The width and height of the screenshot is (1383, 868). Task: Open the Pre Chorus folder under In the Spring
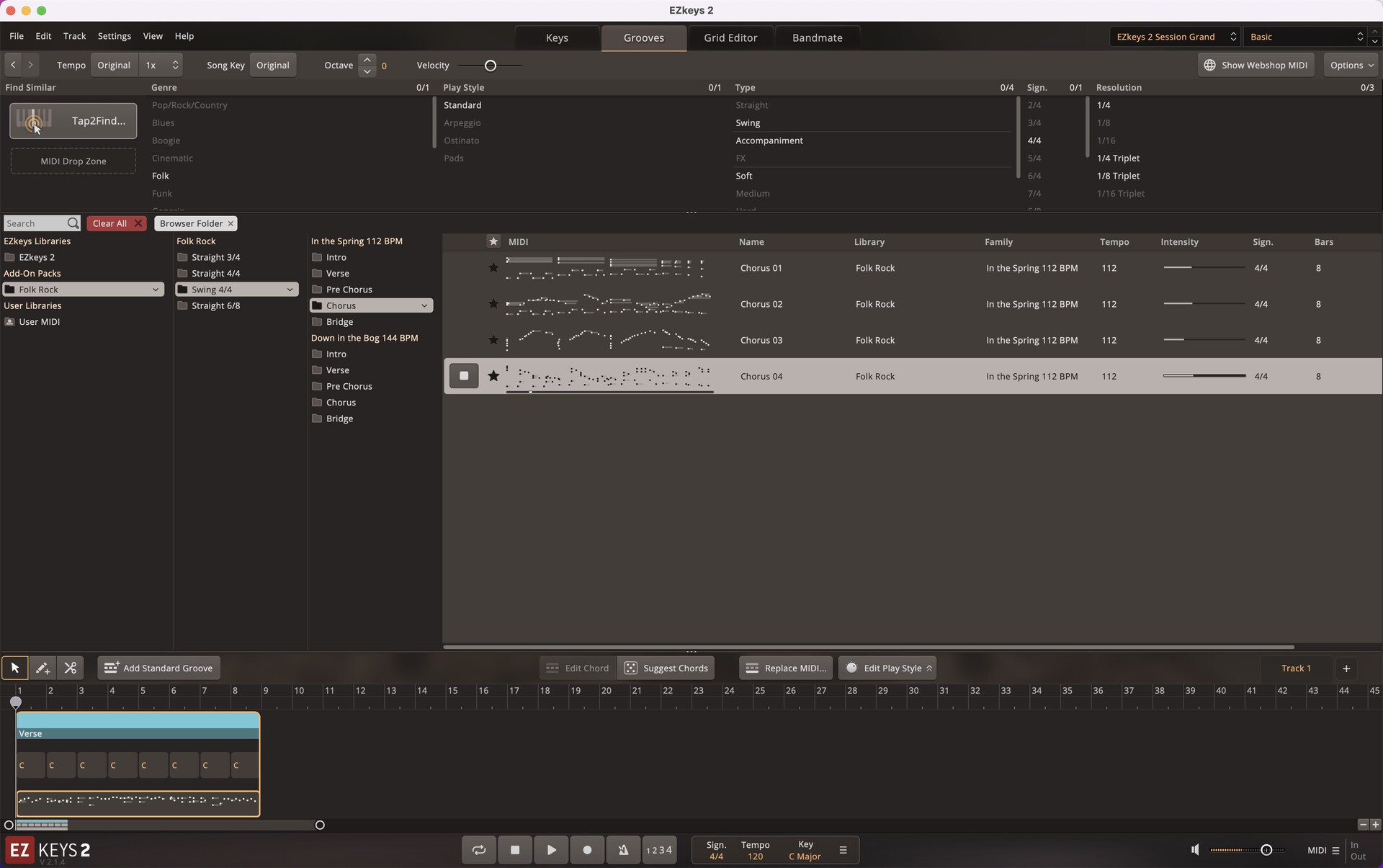pos(349,290)
